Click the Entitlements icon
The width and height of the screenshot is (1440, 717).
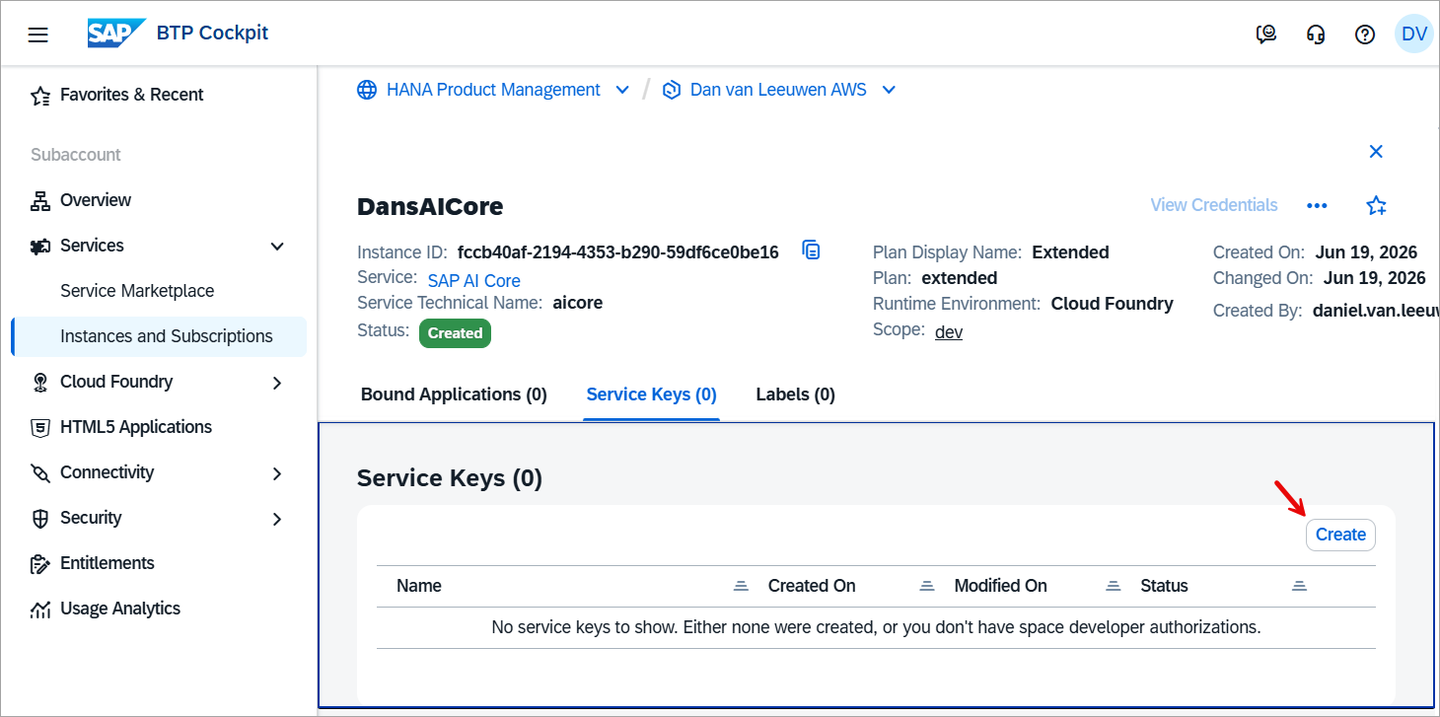click(x=40, y=564)
